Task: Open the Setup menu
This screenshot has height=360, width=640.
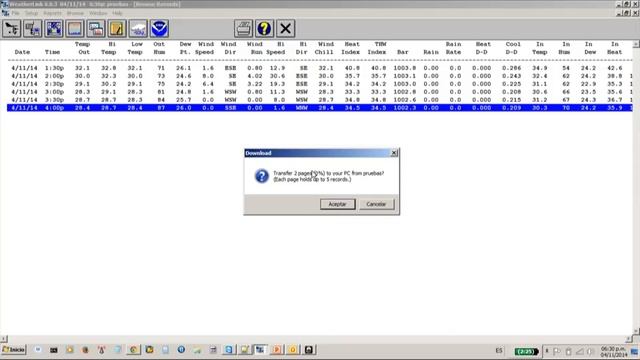Action: 31,13
